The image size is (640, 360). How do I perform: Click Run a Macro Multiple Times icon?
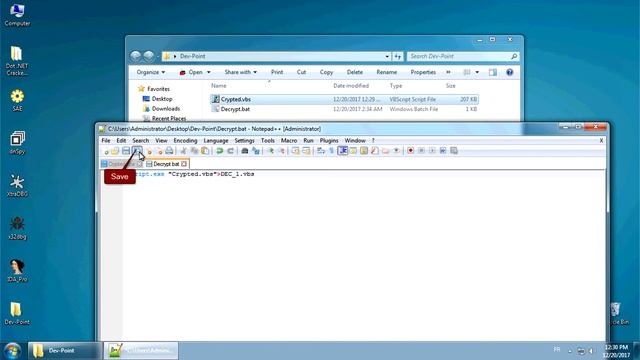point(443,151)
